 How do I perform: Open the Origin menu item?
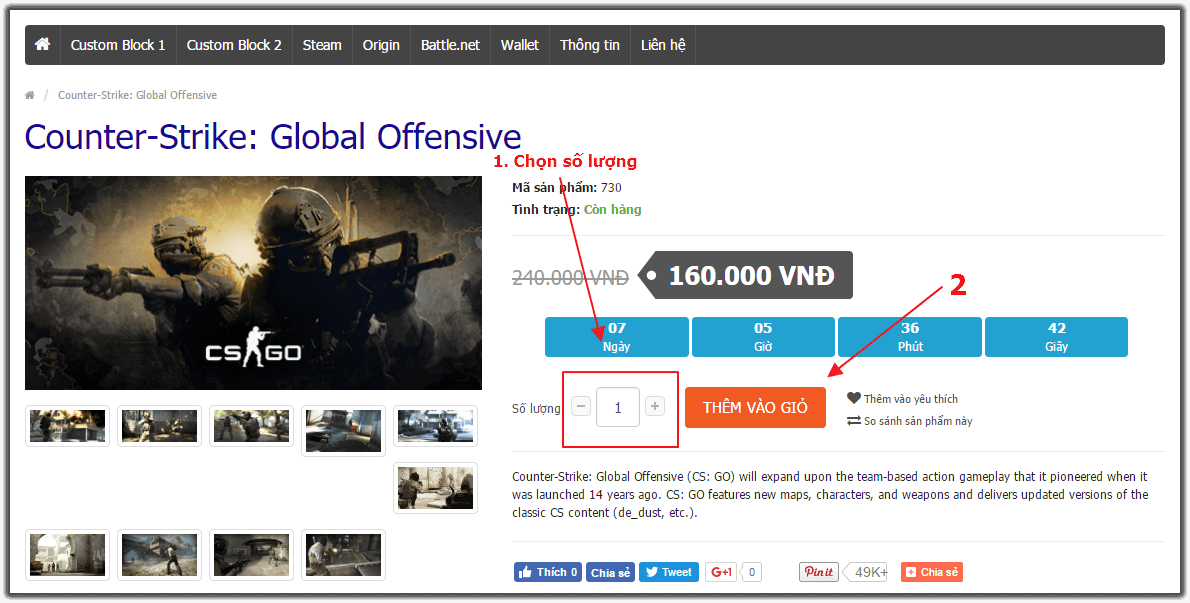[381, 45]
